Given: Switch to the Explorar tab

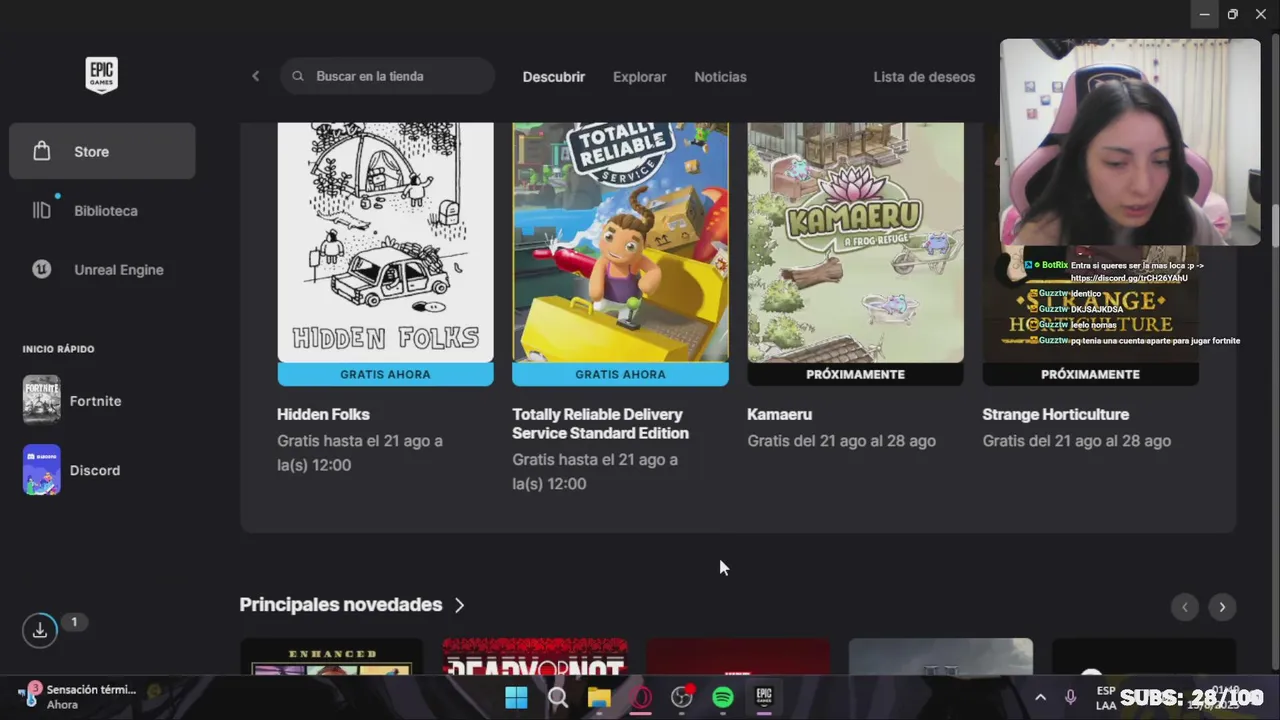Looking at the screenshot, I should (x=639, y=77).
